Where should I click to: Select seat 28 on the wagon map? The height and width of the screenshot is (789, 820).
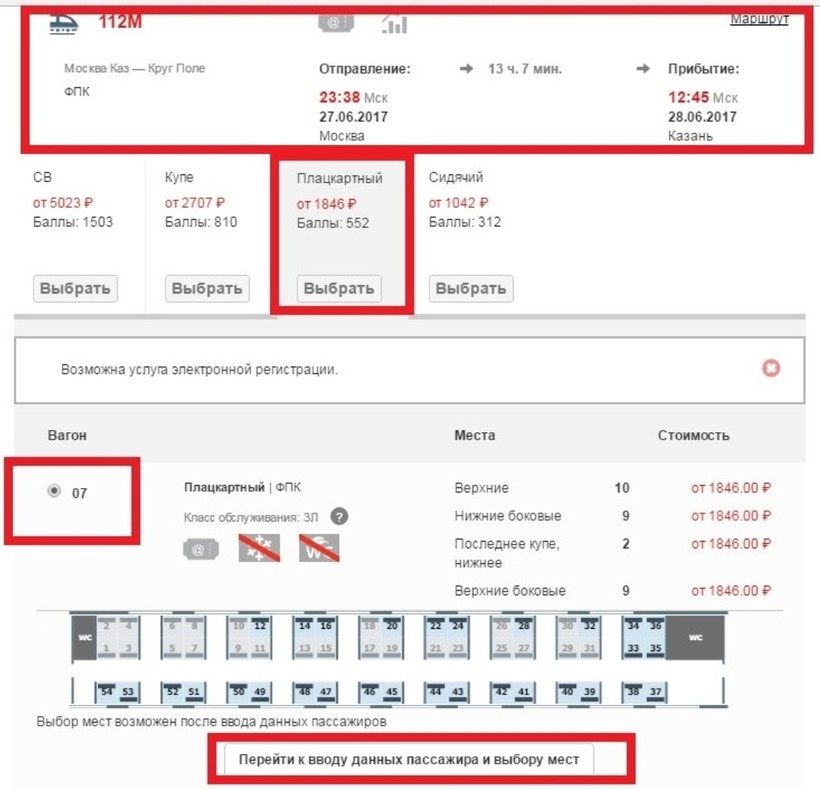pyautogui.click(x=523, y=626)
